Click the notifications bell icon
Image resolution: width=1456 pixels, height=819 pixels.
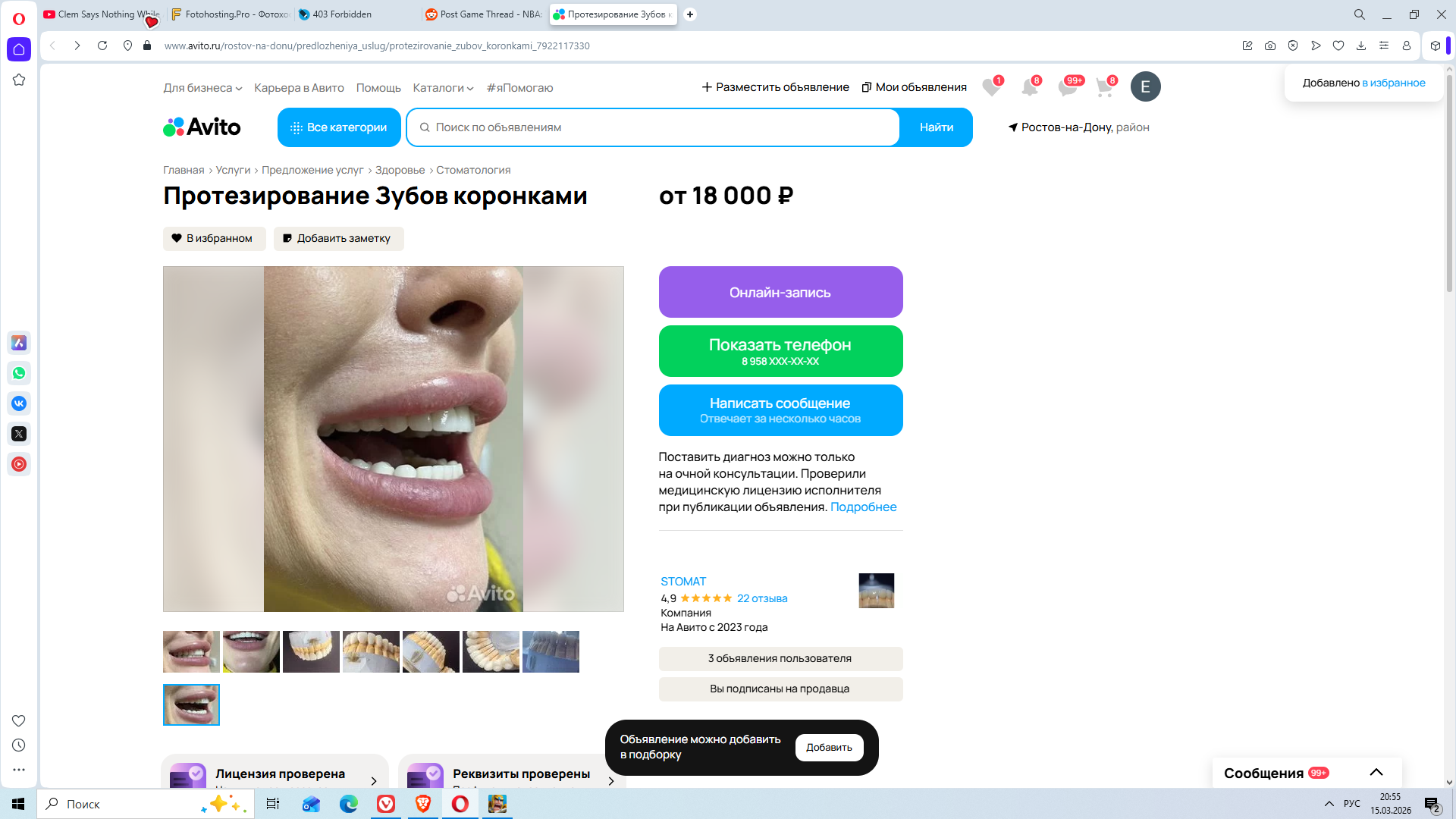pos(1029,87)
